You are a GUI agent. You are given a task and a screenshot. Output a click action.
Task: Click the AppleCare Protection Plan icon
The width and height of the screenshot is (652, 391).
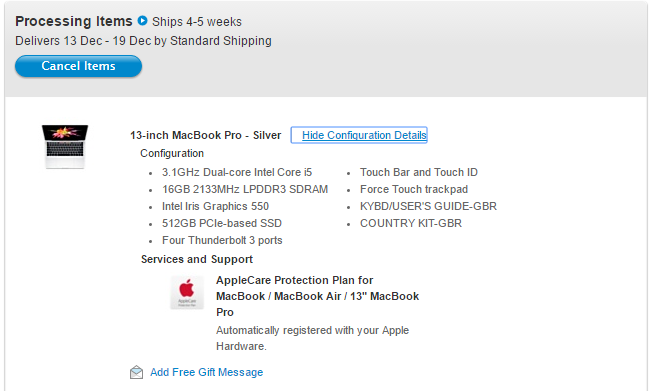pos(187,292)
